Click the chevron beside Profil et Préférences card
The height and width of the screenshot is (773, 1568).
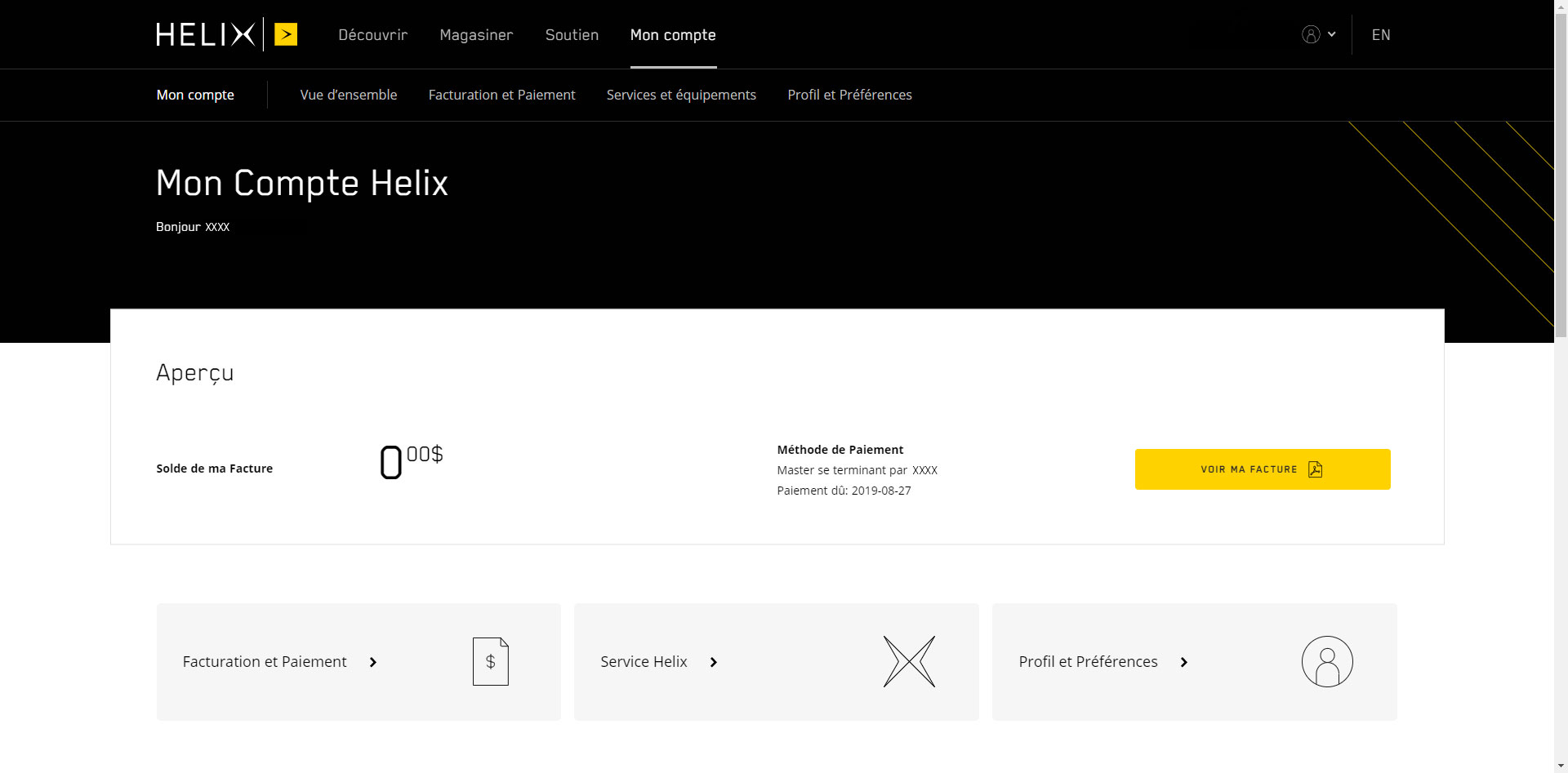point(1184,662)
